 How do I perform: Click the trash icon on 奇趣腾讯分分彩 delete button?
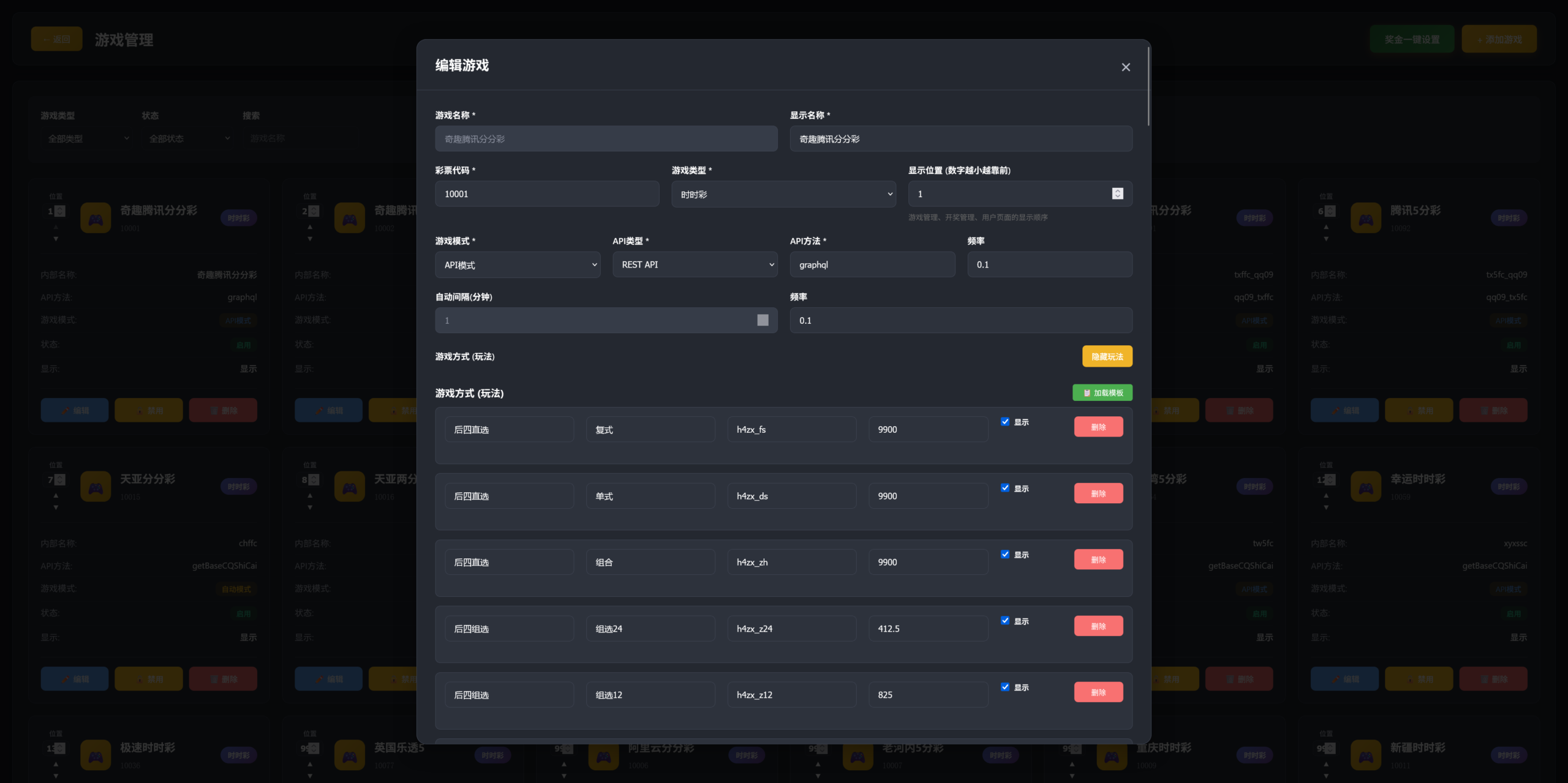213,410
